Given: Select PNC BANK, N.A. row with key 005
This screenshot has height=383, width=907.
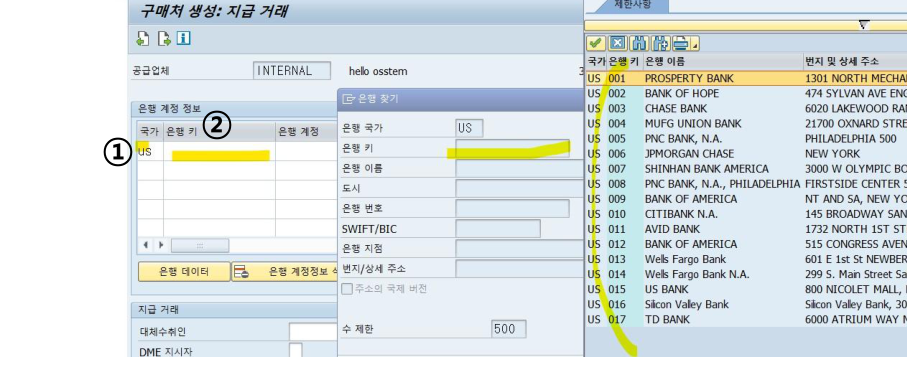Looking at the screenshot, I should [746, 138].
